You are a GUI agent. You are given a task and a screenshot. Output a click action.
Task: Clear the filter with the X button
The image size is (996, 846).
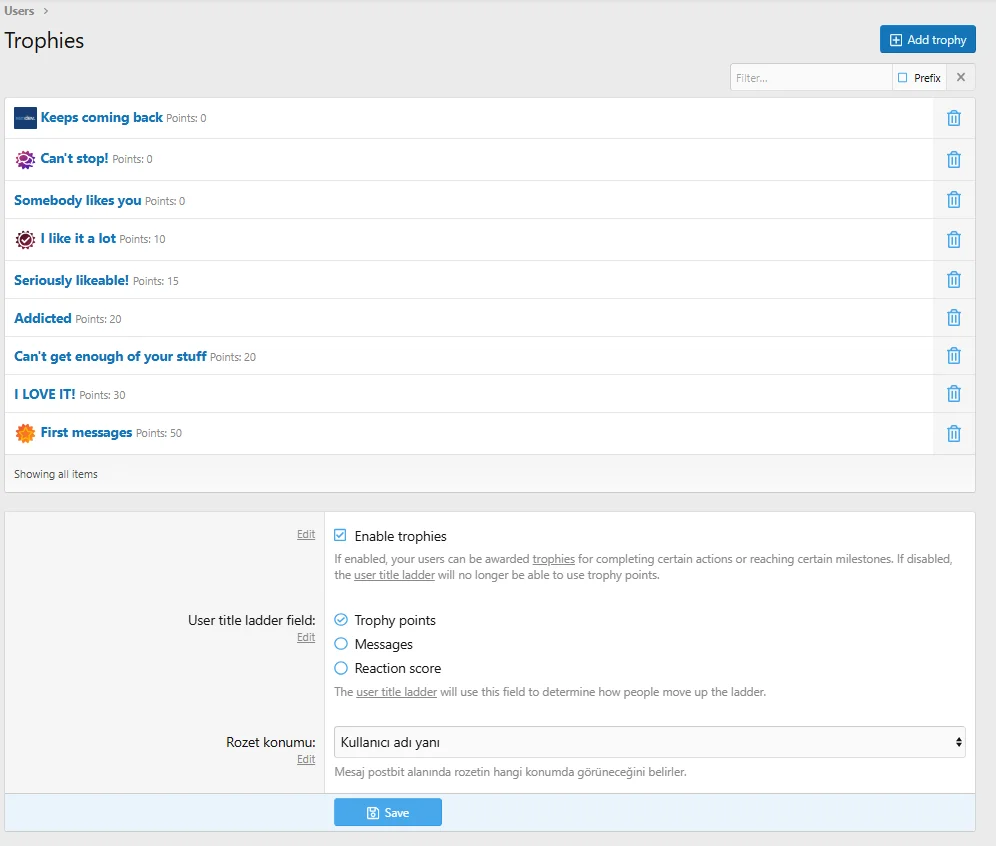pos(960,78)
